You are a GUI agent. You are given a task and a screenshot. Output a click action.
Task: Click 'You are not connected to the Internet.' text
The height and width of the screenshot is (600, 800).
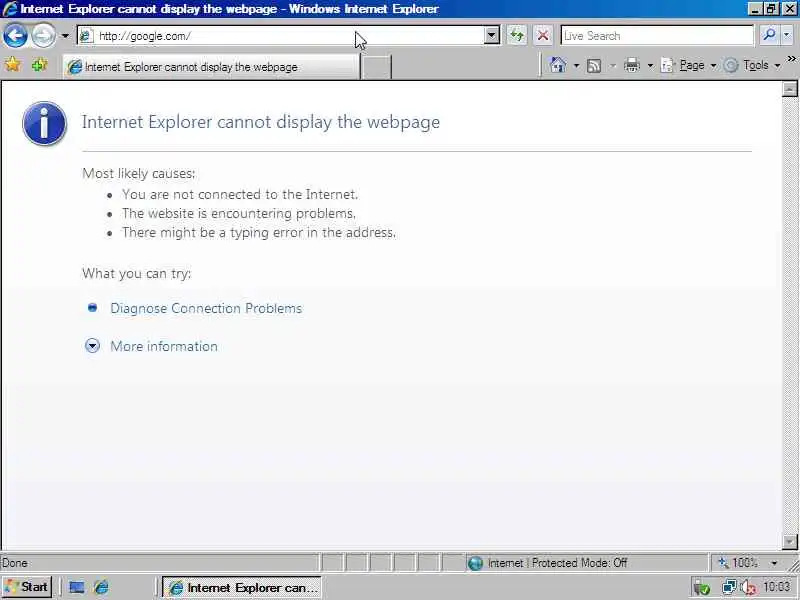tap(240, 194)
